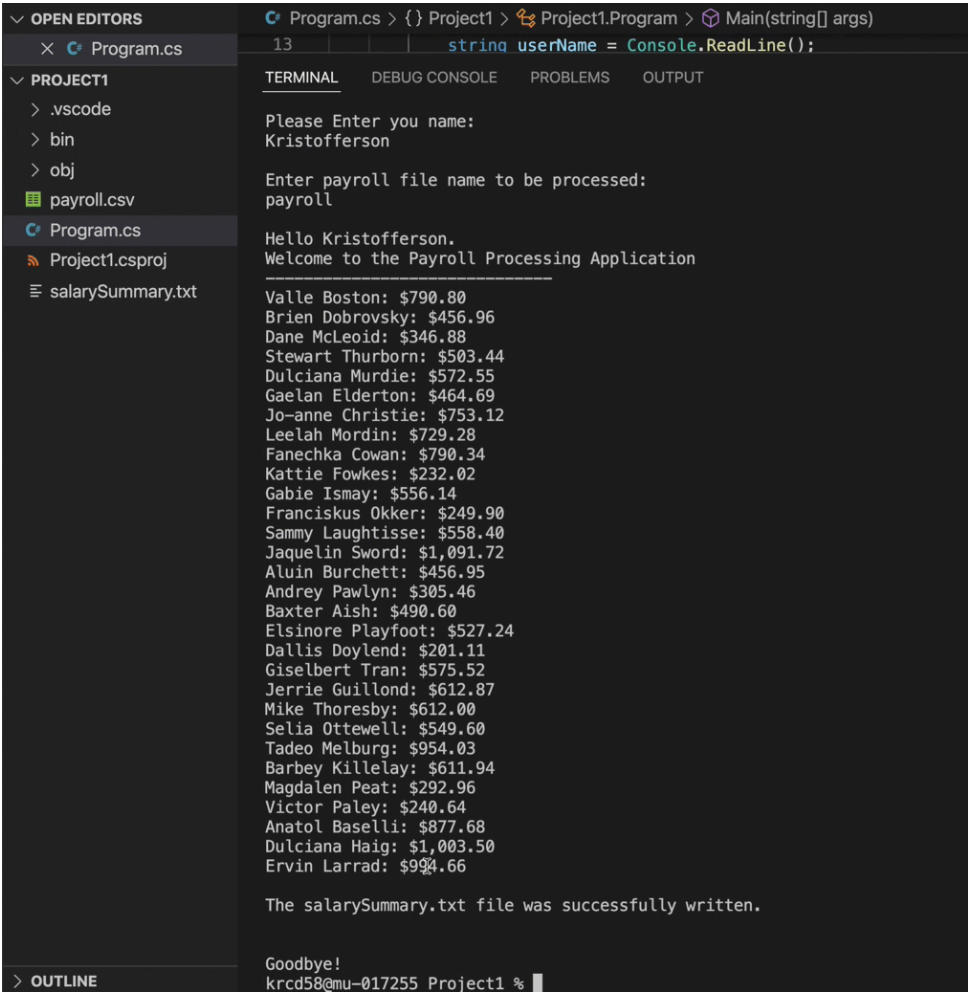Image resolution: width=968 pixels, height=992 pixels.
Task: Open payroll.csv file
Action: [x=92, y=200]
